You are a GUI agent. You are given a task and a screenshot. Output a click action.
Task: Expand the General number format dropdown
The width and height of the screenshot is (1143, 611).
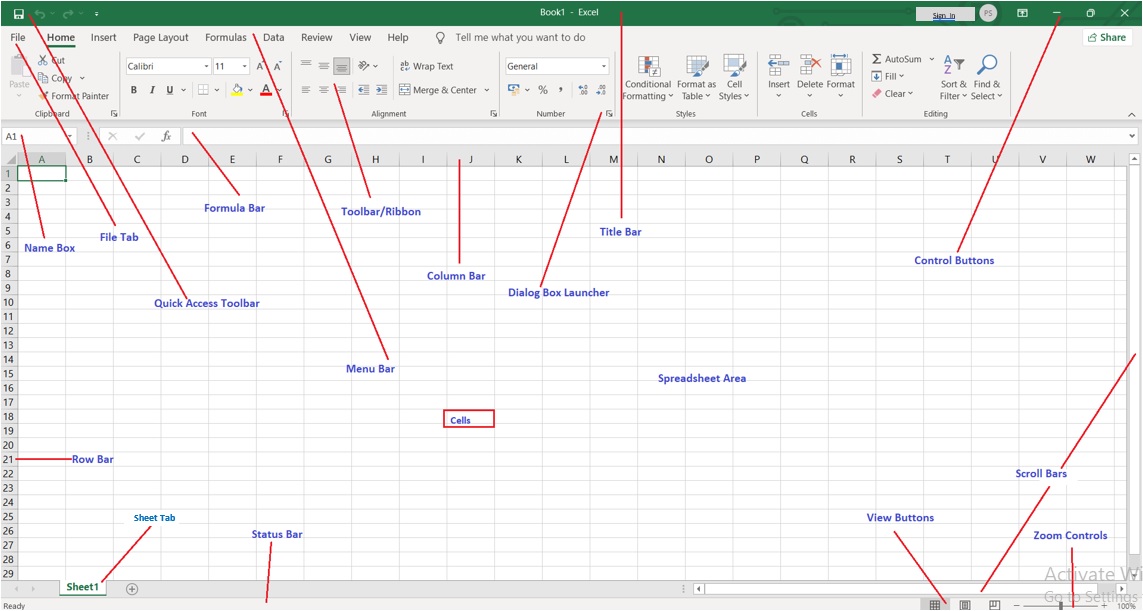point(604,67)
